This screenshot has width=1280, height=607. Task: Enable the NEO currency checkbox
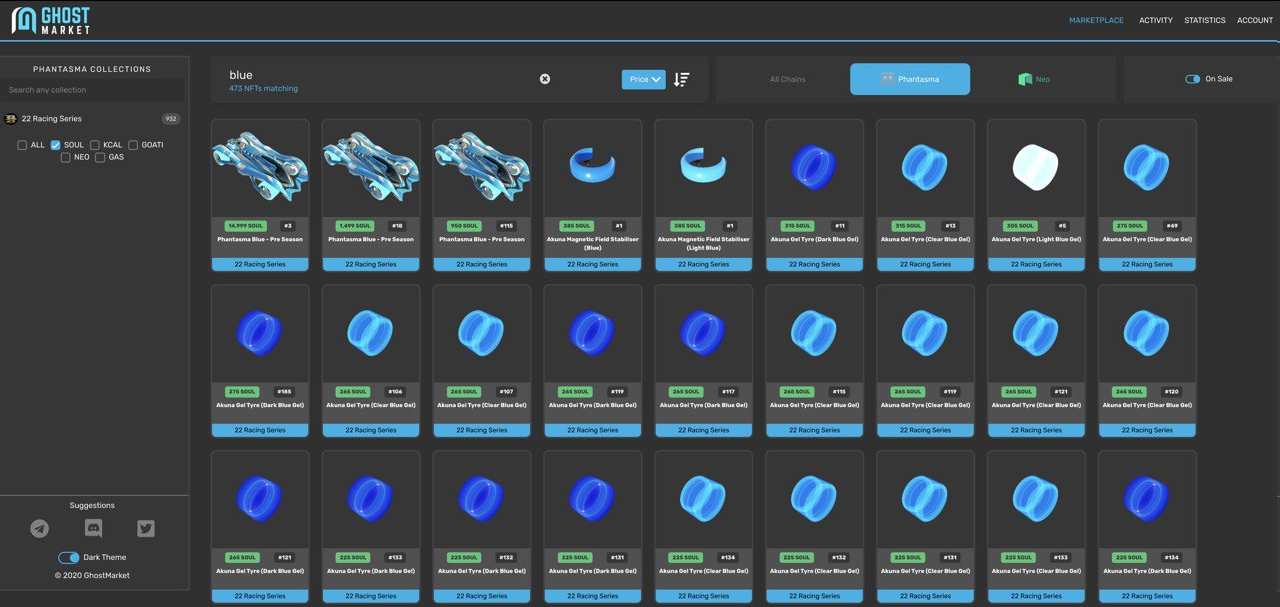(66, 157)
